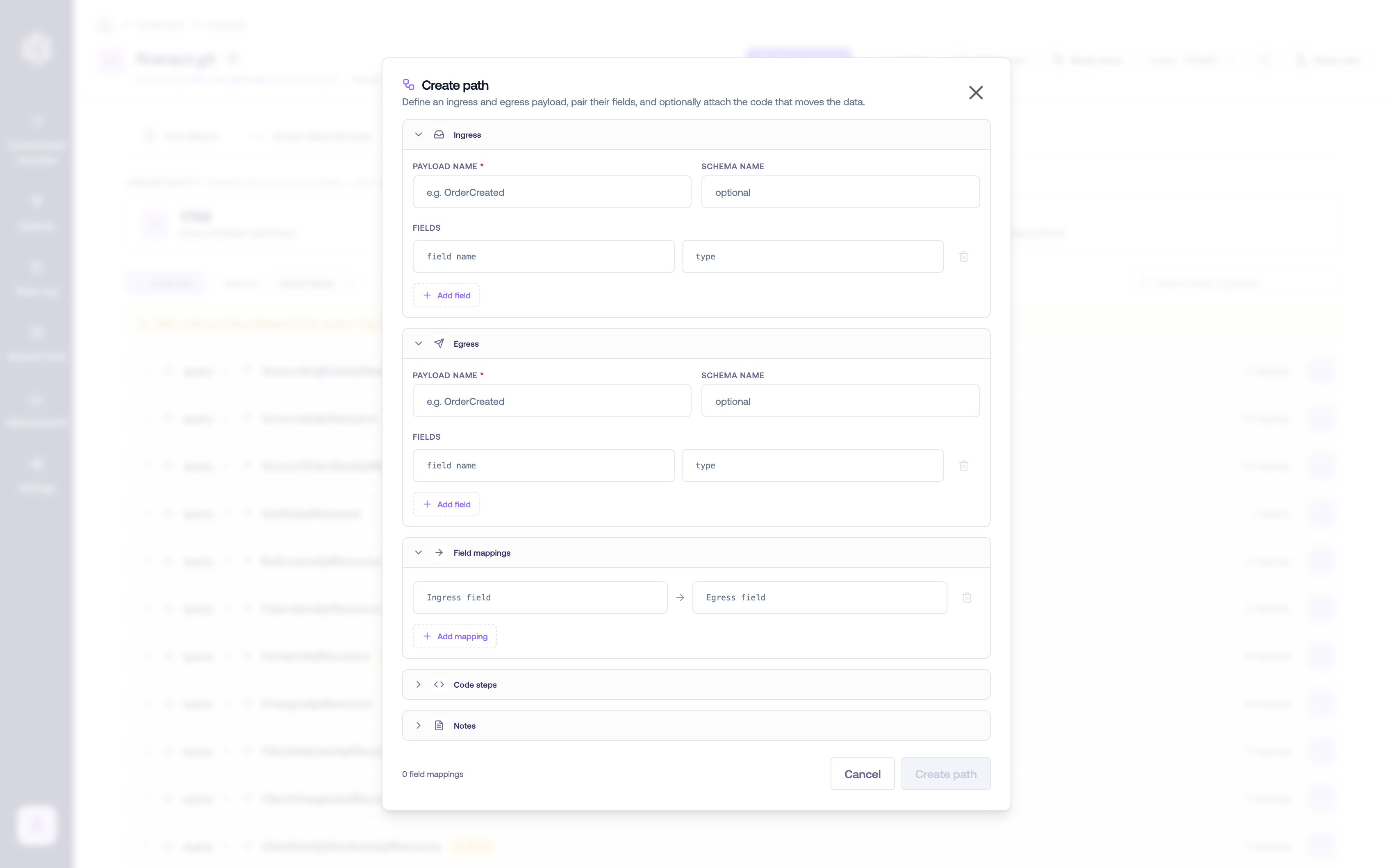Image resolution: width=1393 pixels, height=868 pixels.
Task: Focus the Ingress field name input
Action: 544,257
